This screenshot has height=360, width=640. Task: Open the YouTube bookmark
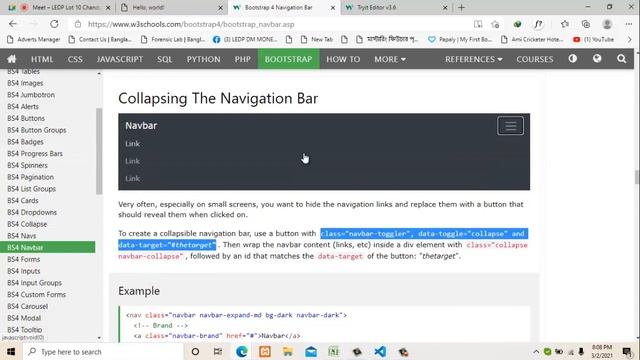click(593, 40)
